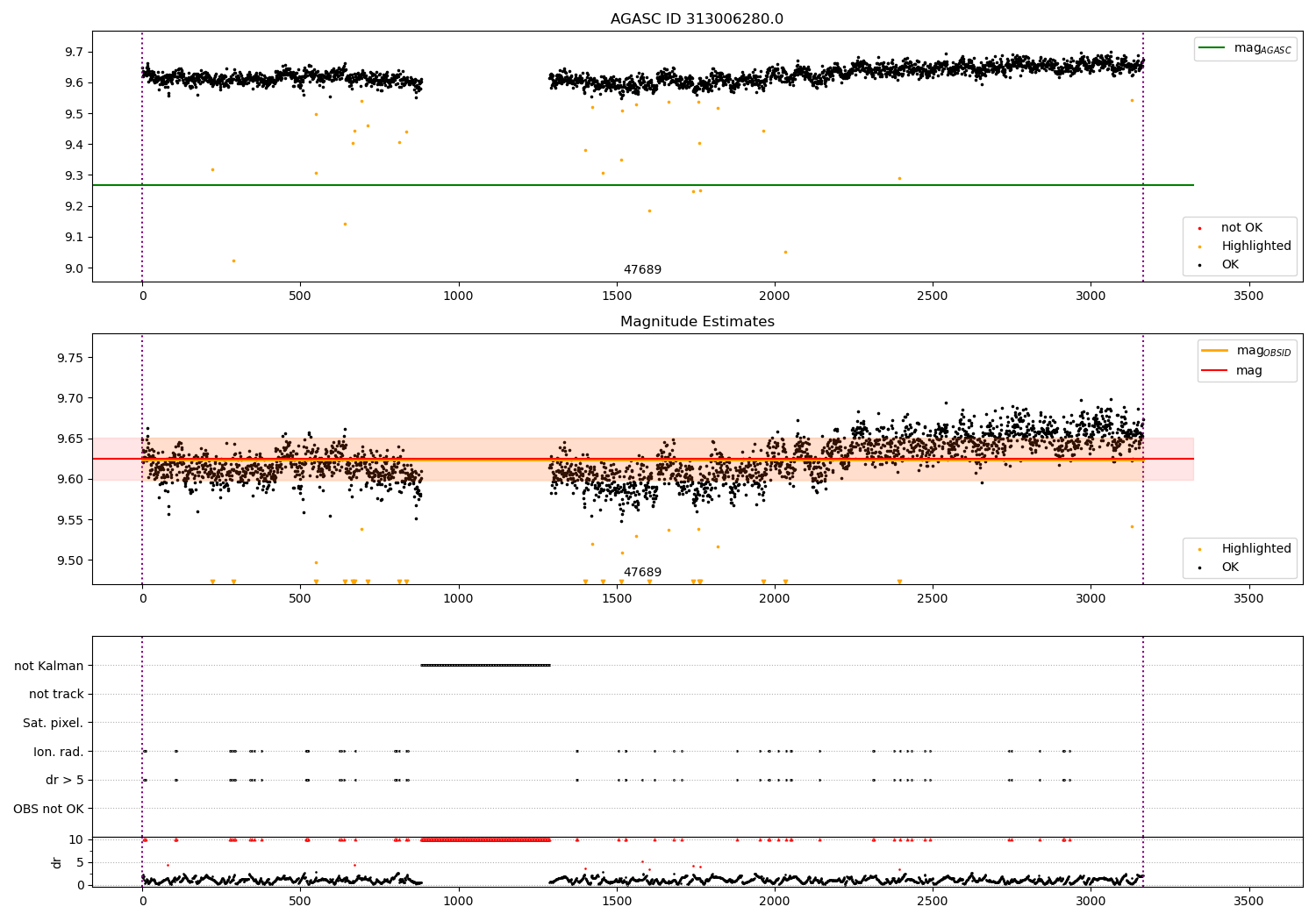1316x921 pixels.
Task: Click the 'OK' legend entry in middle plot
Action: click(x=1230, y=568)
